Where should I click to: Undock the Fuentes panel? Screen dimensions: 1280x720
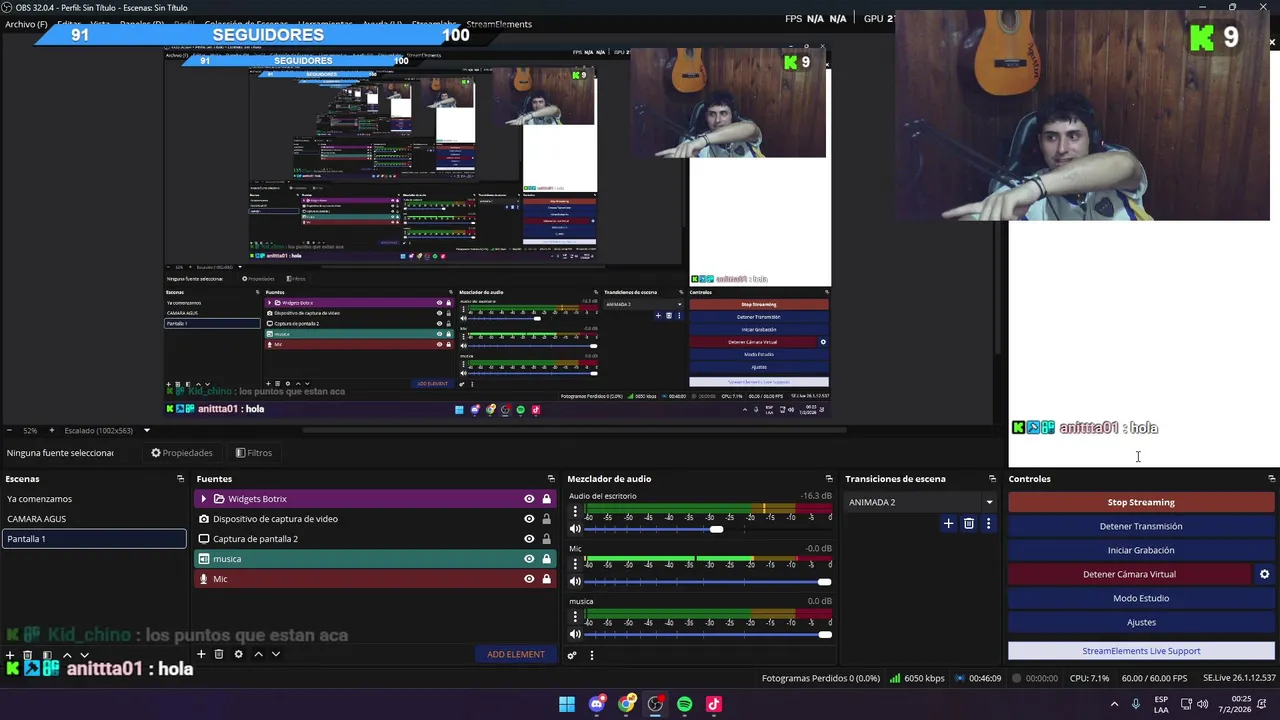pos(550,479)
